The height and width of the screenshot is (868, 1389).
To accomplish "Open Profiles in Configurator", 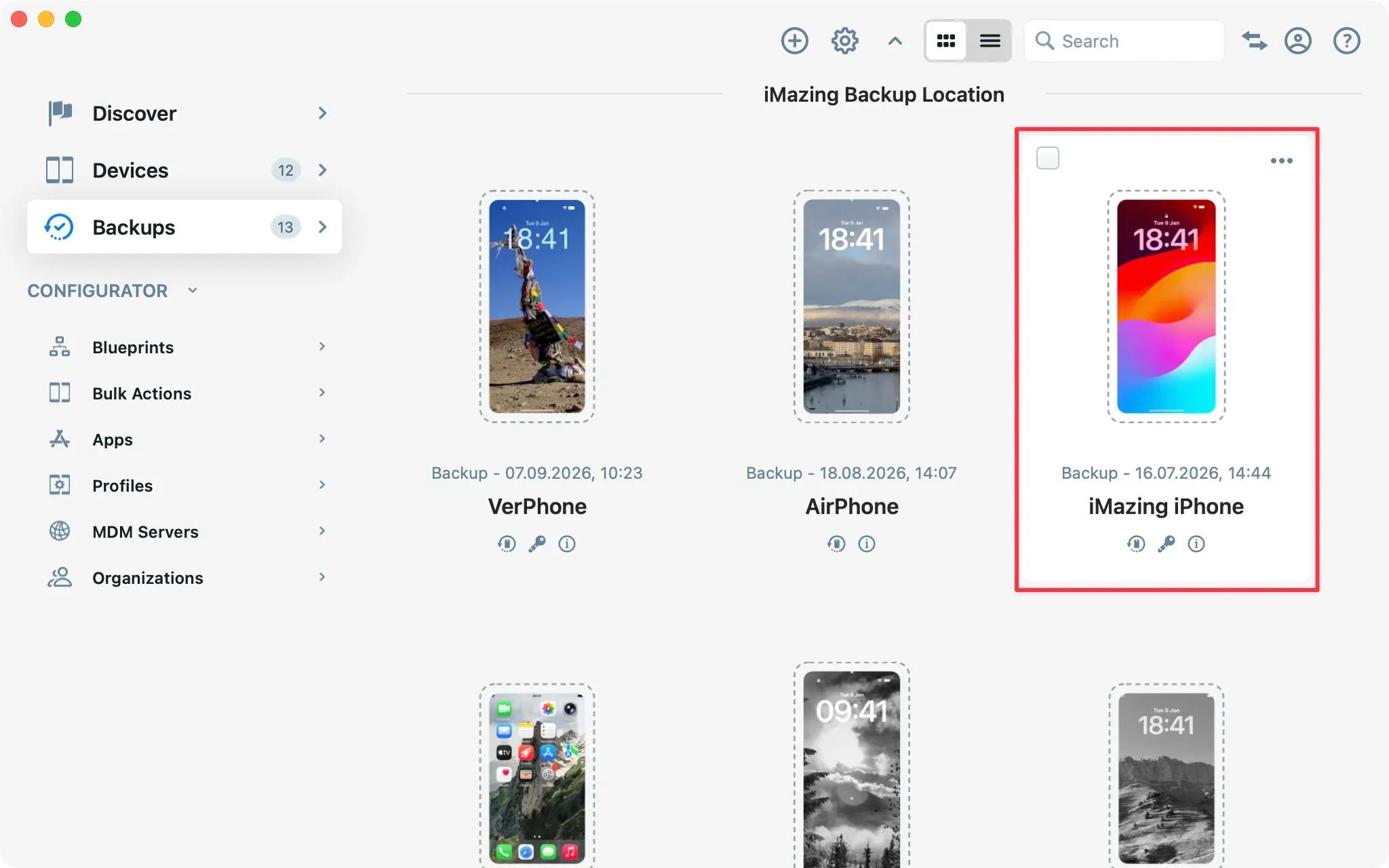I will (184, 486).
